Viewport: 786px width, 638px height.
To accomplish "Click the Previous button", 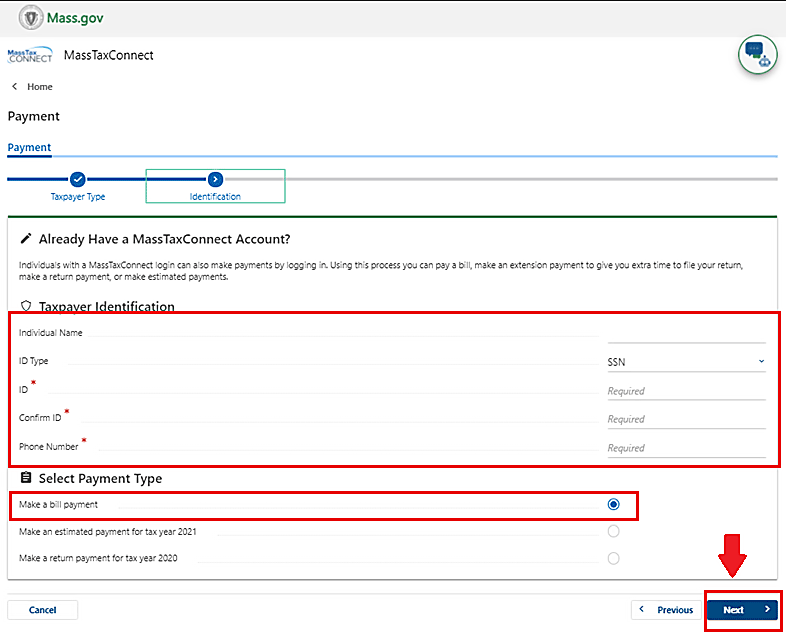I will tap(666, 610).
